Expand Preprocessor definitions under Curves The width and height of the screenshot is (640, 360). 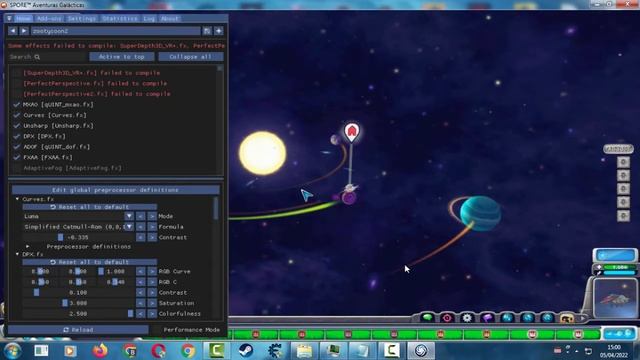(27, 247)
